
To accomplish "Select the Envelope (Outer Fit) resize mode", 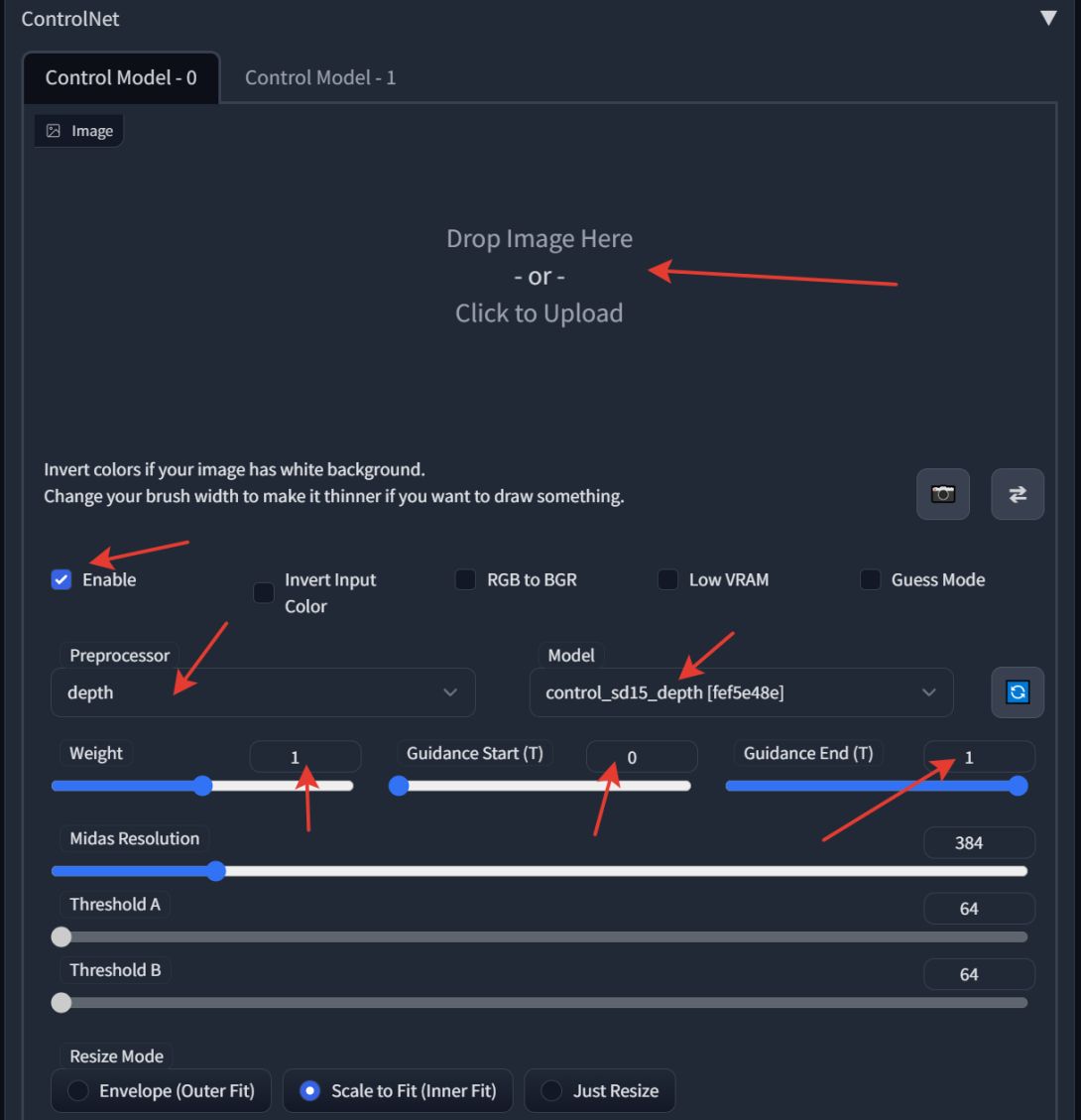I will 80,1090.
